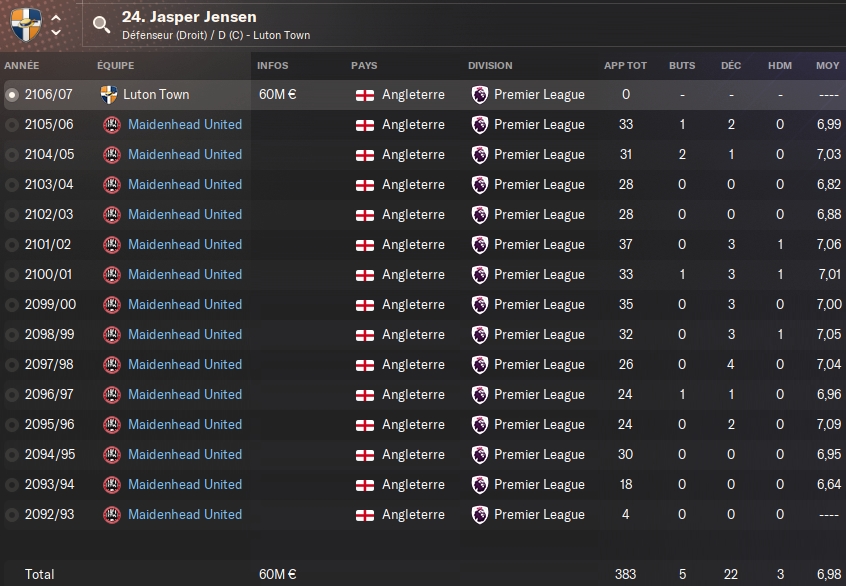Sort by the MOY column header
This screenshot has width=846, height=586.
tap(828, 65)
